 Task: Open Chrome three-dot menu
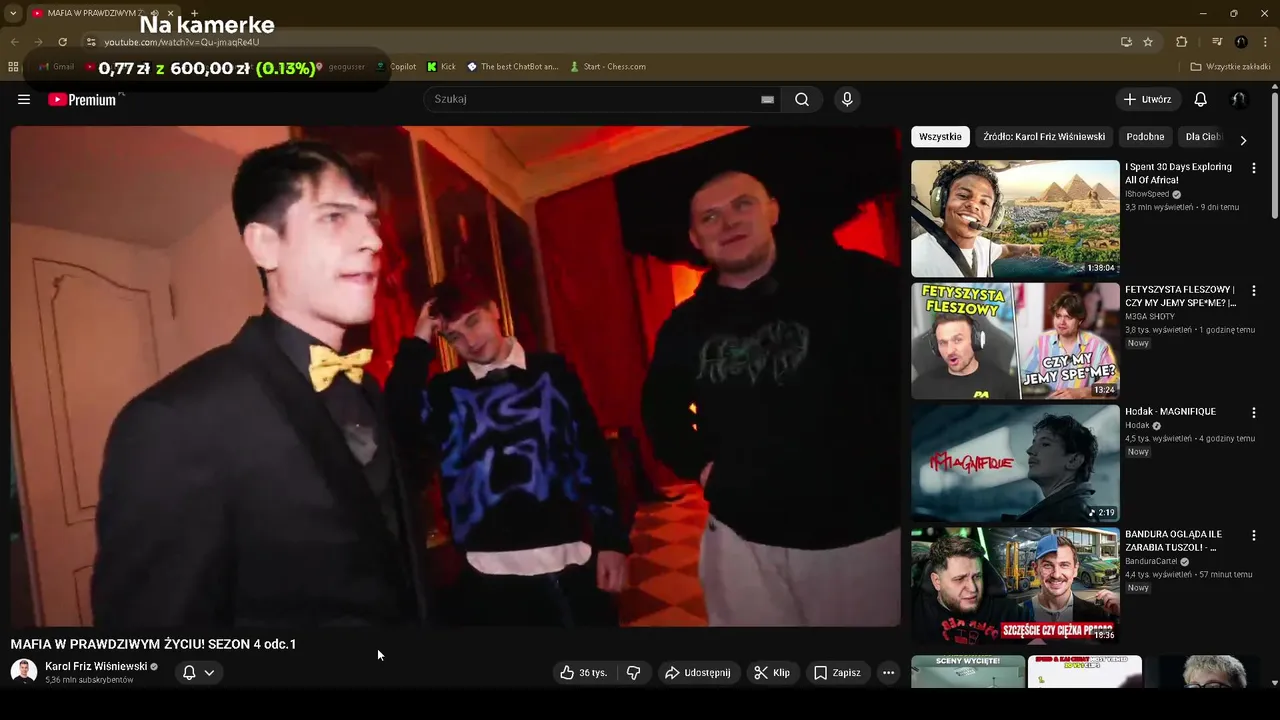point(1266,42)
